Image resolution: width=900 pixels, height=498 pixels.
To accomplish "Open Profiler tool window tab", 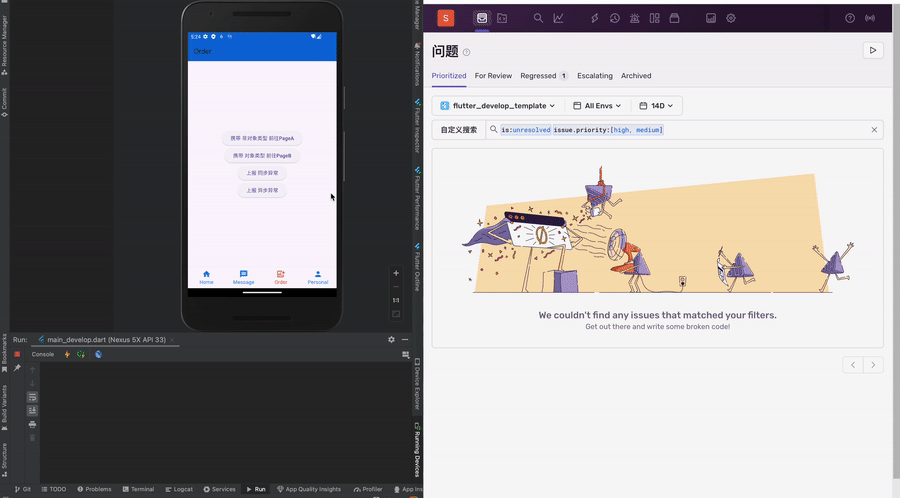I will pyautogui.click(x=368, y=489).
